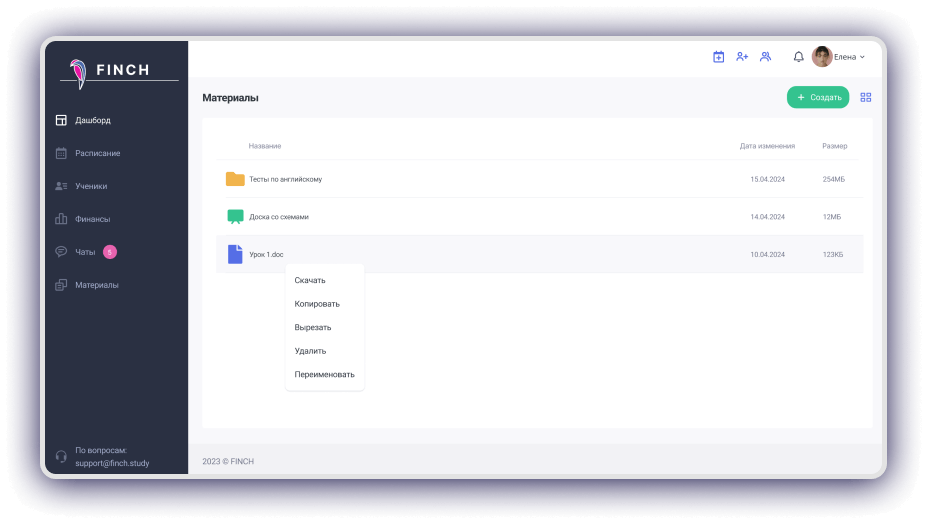
Task: Switch to grid view icon
Action: pos(866,97)
